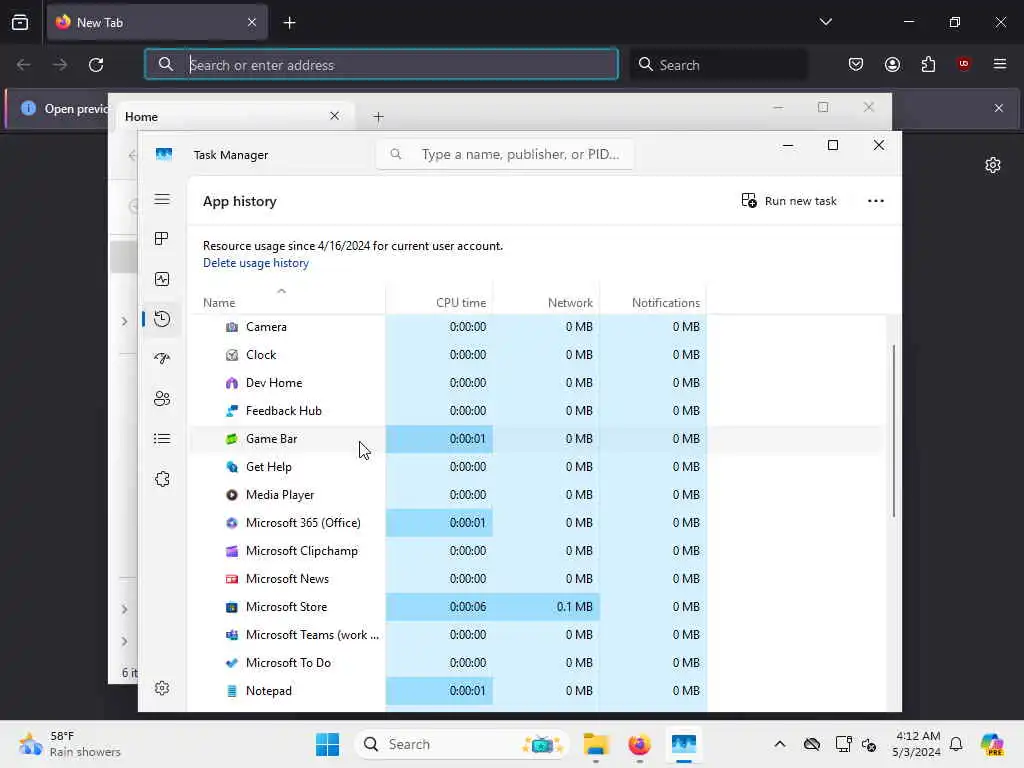Select the Get Help row
The width and height of the screenshot is (1024, 768).
click(x=537, y=467)
